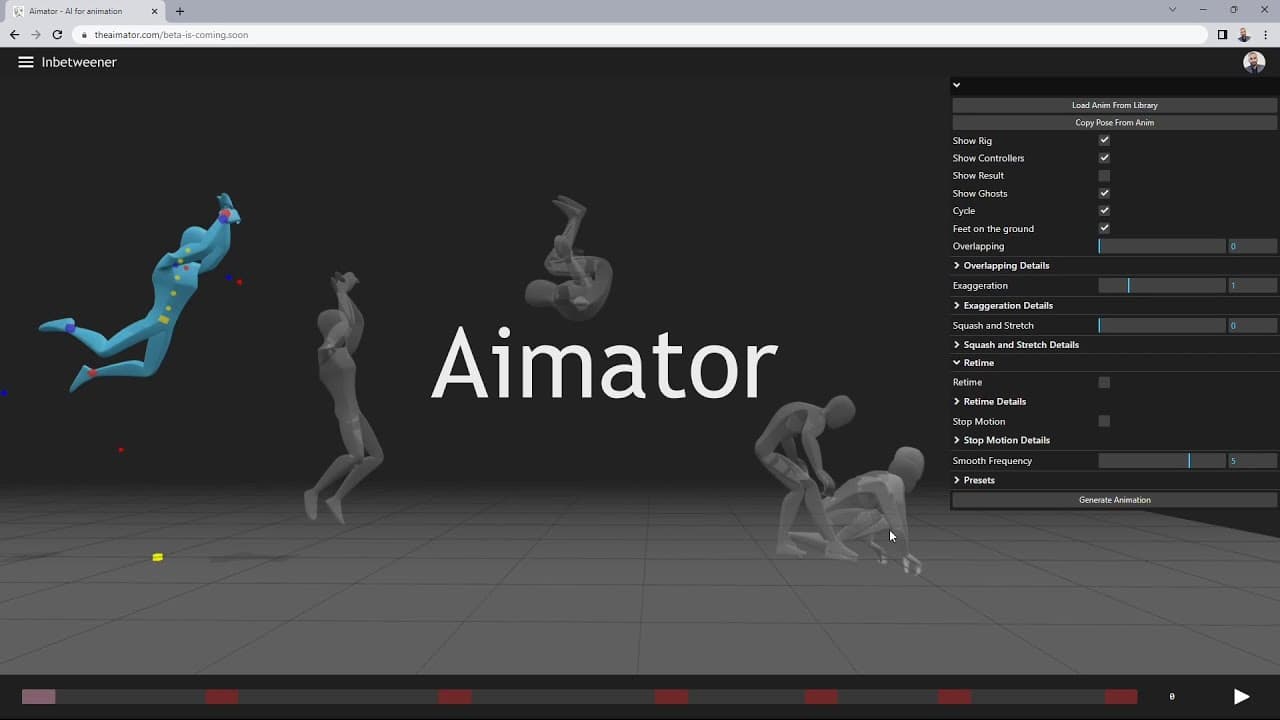Viewport: 1280px width, 720px height.
Task: Select the standing ghost figure with raised arms
Action: 343,395
